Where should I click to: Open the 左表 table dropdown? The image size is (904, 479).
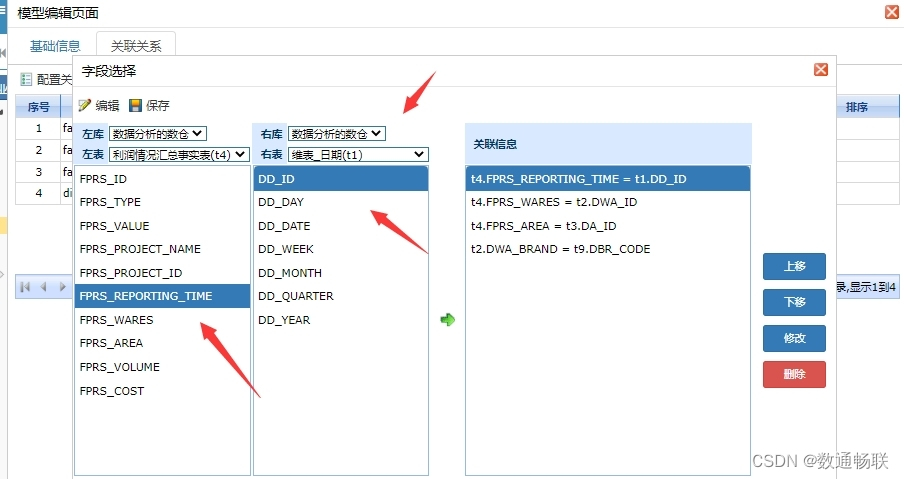pyautogui.click(x=179, y=154)
